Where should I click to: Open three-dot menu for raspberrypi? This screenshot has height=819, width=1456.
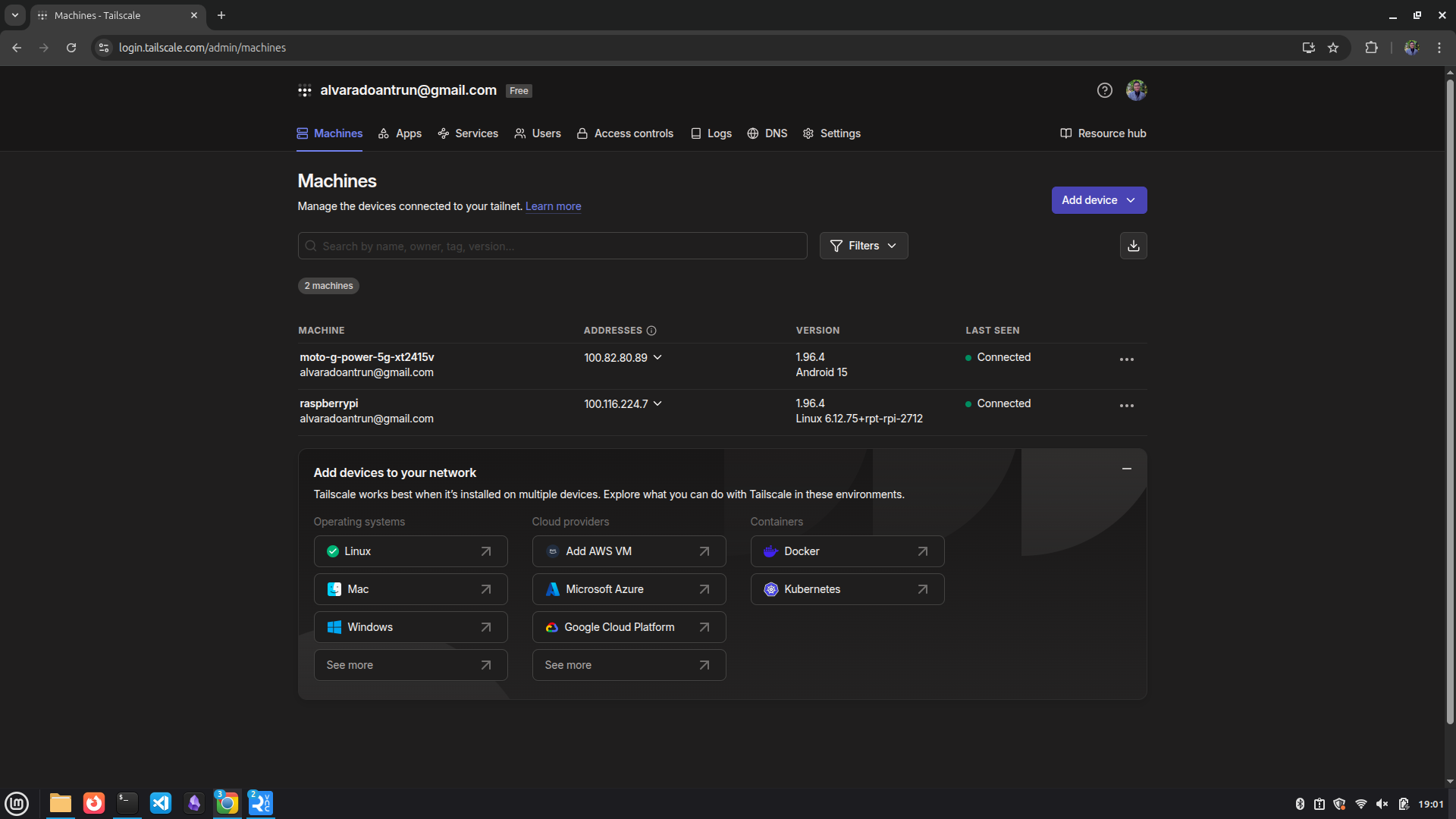(x=1127, y=406)
